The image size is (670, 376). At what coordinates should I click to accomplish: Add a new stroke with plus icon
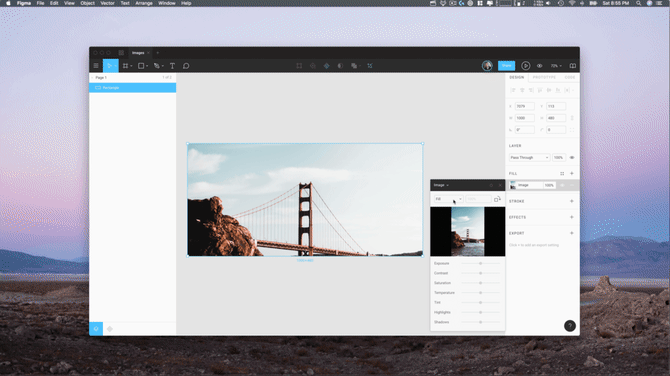pyautogui.click(x=572, y=201)
